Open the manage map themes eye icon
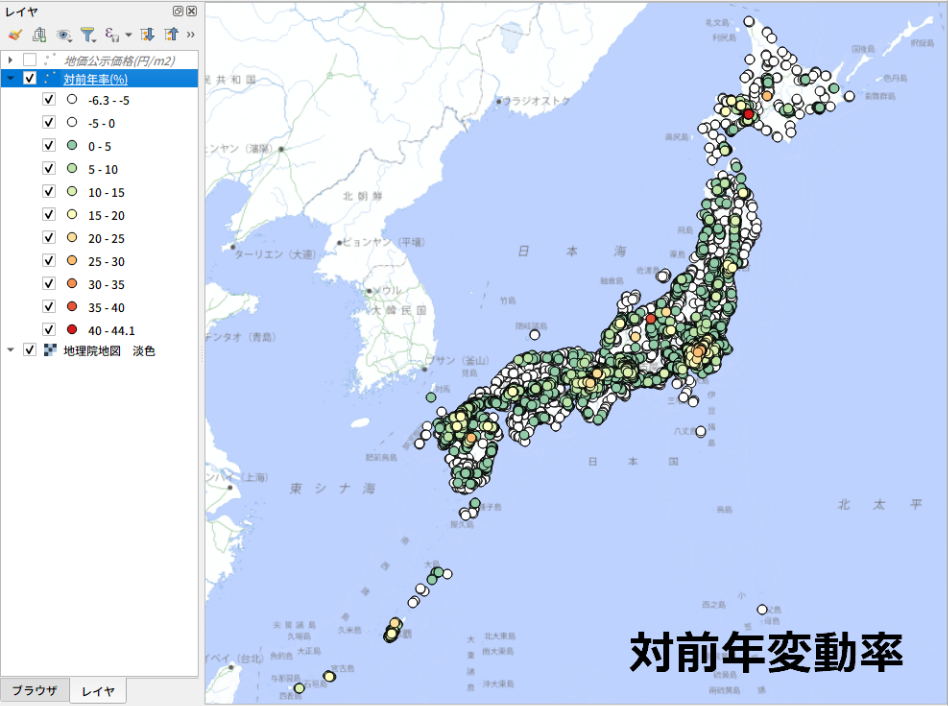Viewport: 948px width, 706px height. coord(64,35)
